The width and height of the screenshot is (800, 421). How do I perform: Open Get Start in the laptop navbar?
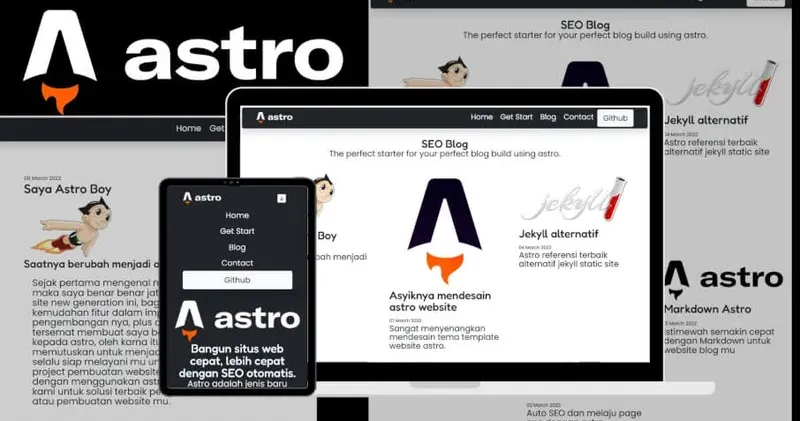pos(516,117)
